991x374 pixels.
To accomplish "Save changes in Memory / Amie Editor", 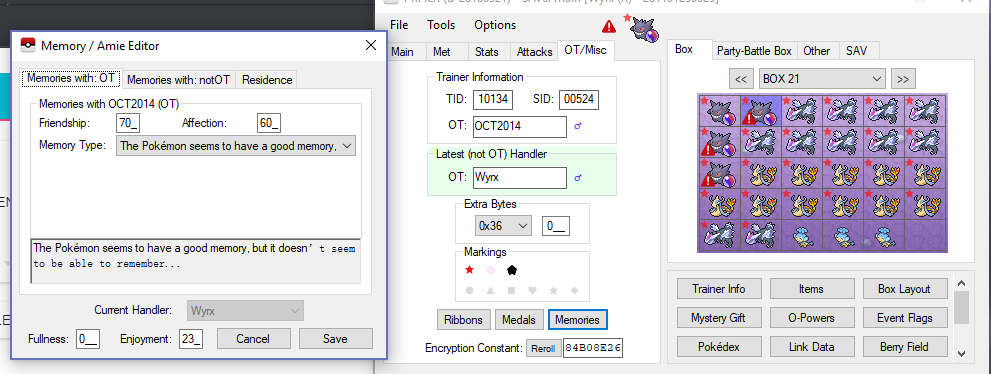I will coord(336,339).
